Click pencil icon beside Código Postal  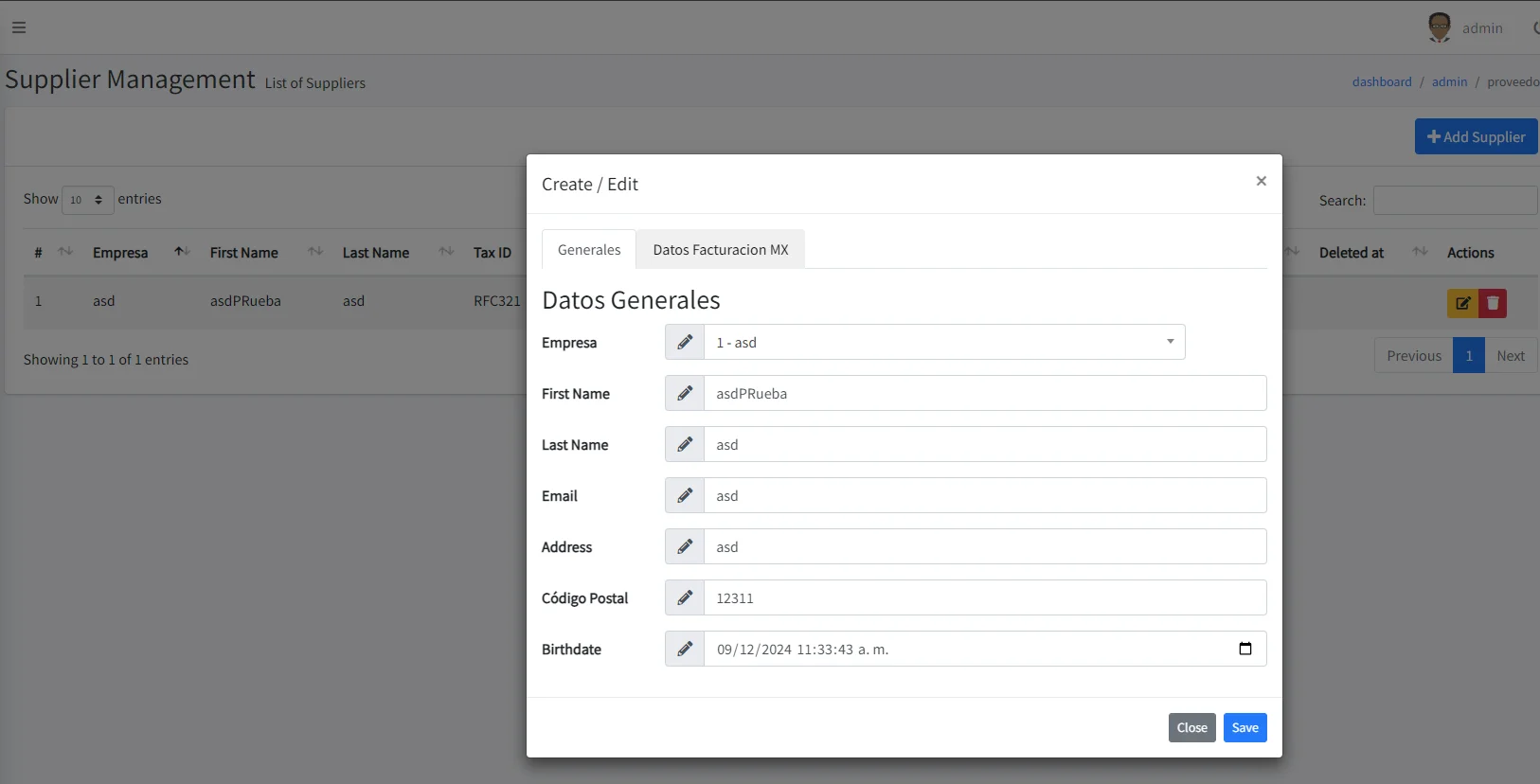pos(685,597)
